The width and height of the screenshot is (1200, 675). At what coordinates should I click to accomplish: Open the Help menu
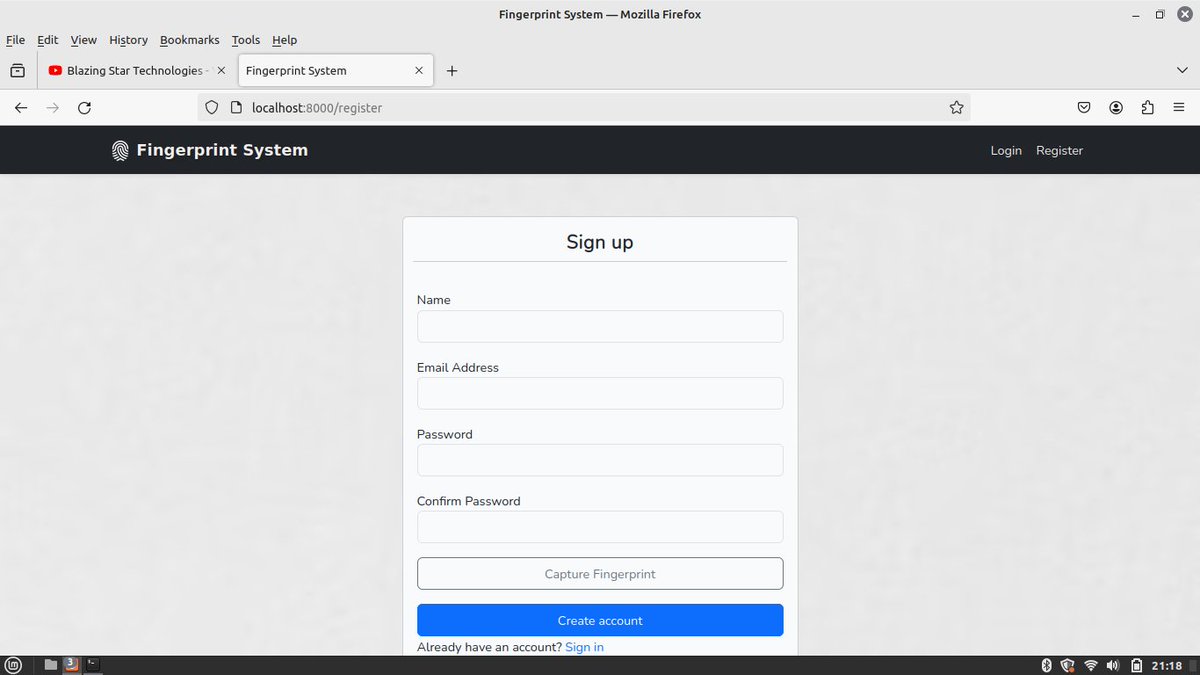point(285,40)
